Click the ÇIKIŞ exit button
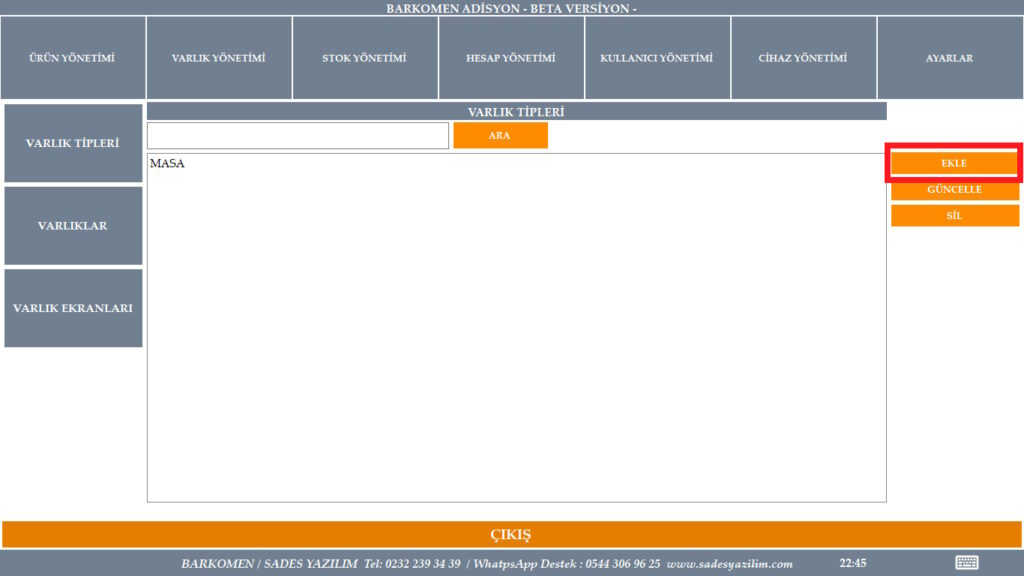This screenshot has height=576, width=1024. [x=511, y=534]
